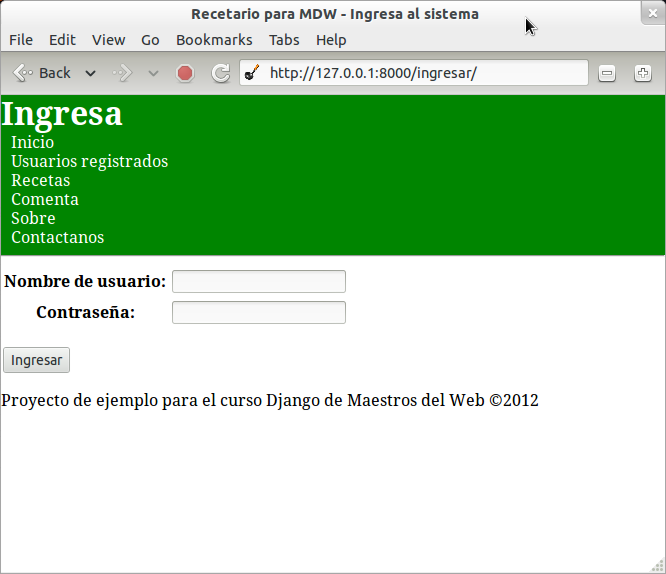Click the Nombre de usuario label
666x574 pixels.
click(x=85, y=281)
